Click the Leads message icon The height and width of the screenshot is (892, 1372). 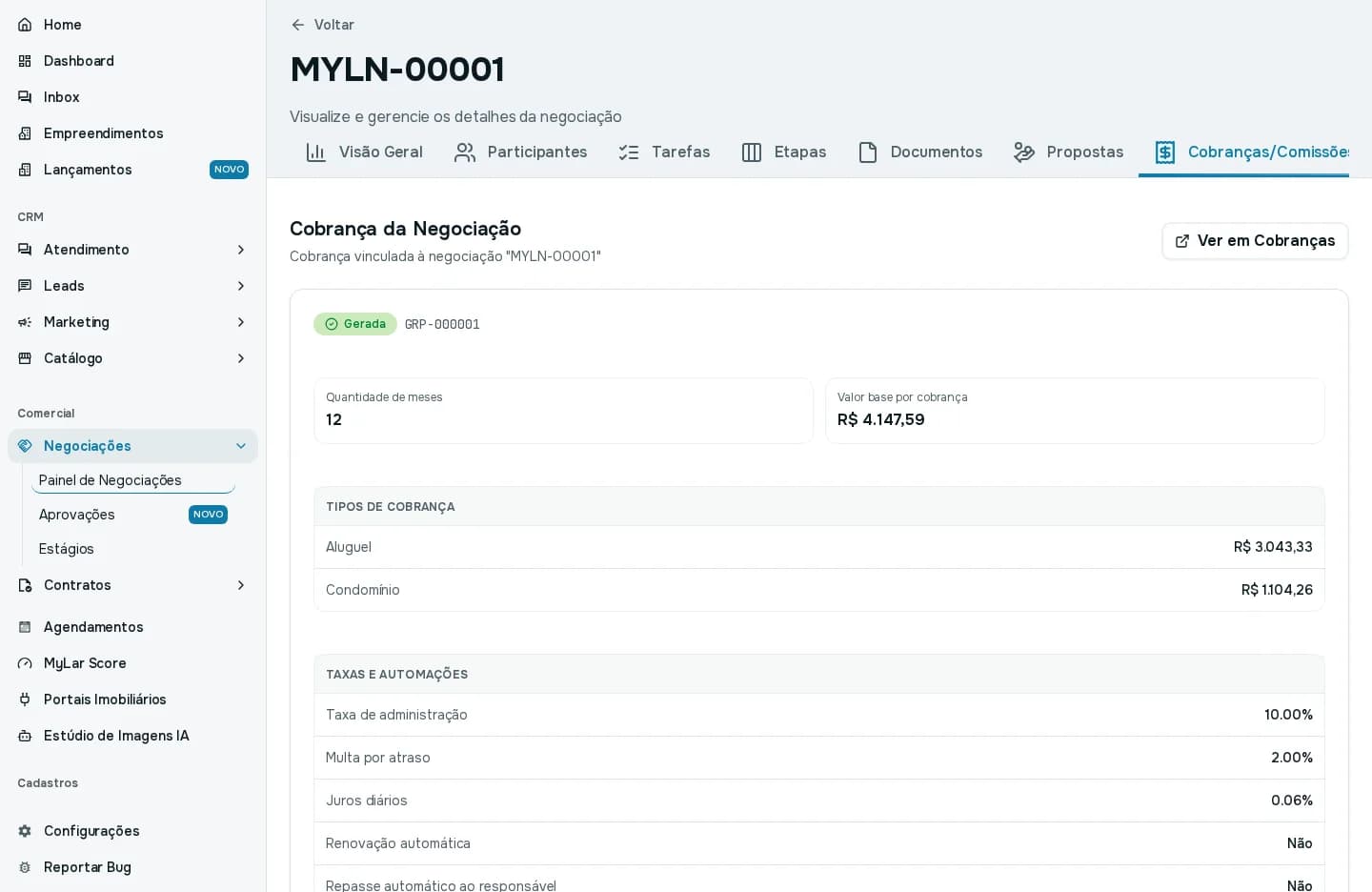click(25, 286)
